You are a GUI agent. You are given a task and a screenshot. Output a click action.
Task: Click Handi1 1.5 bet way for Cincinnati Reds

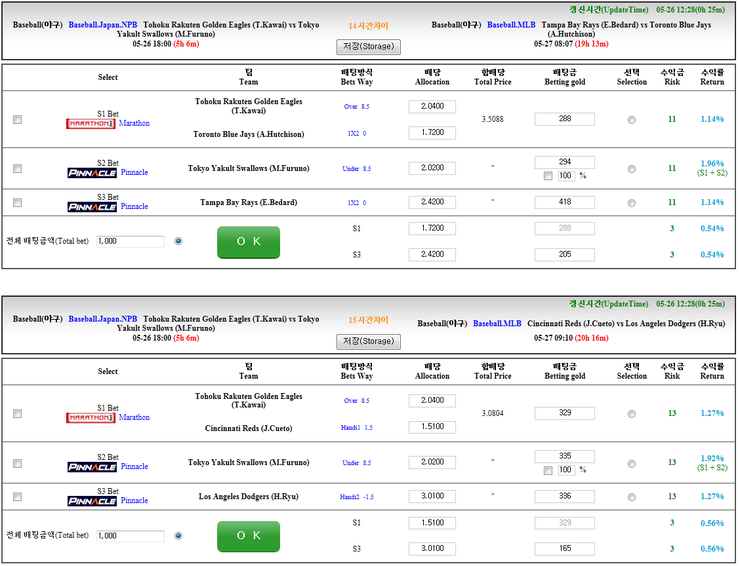357,428
